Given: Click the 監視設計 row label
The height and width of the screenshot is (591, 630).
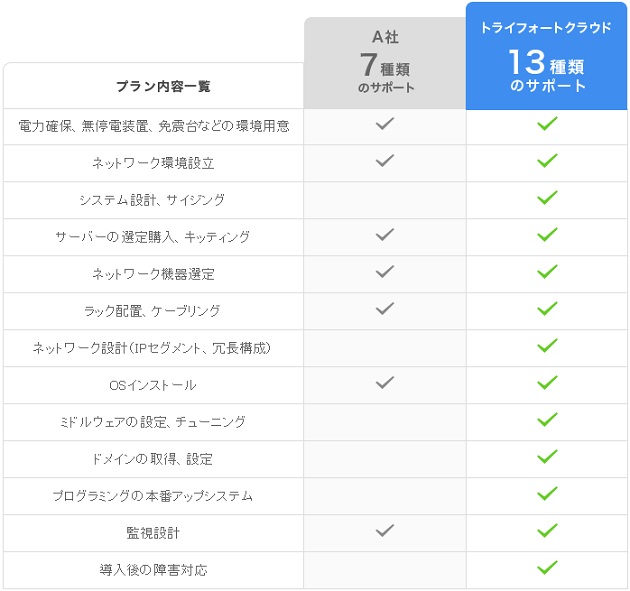Looking at the screenshot, I should [153, 533].
